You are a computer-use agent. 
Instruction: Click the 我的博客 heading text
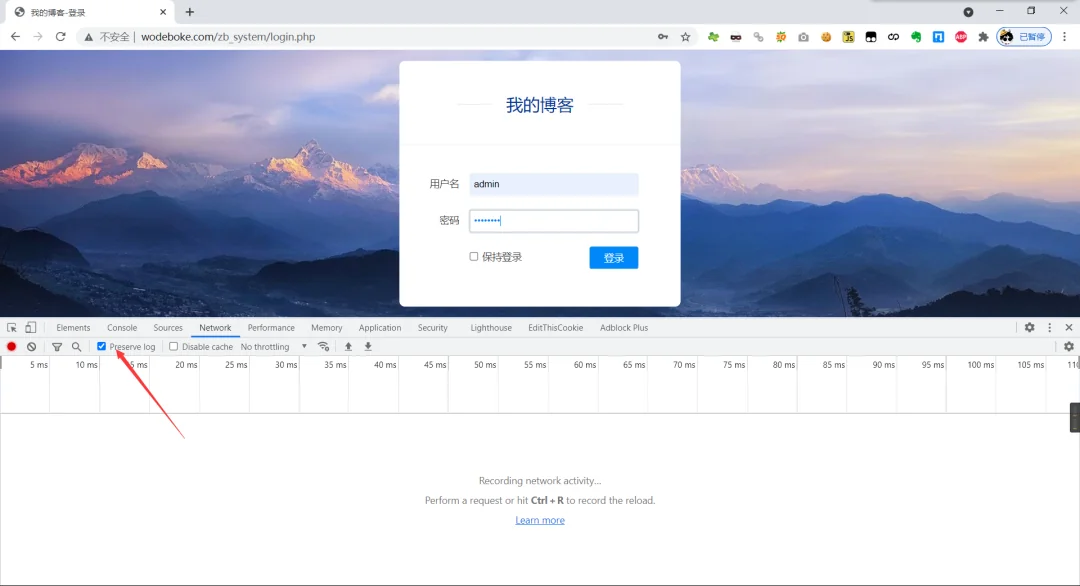click(540, 105)
